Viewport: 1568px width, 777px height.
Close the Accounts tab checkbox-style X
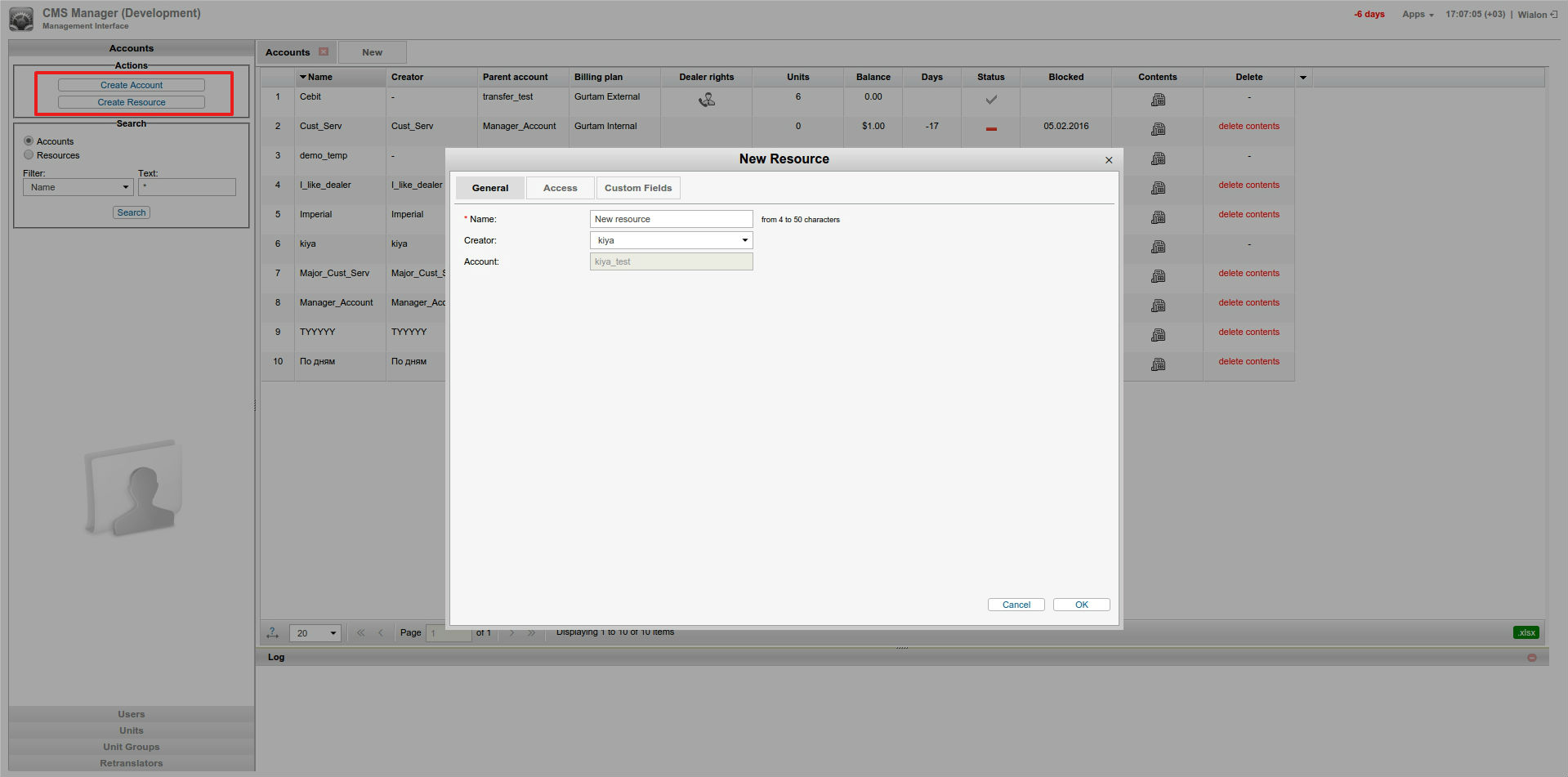pyautogui.click(x=324, y=51)
